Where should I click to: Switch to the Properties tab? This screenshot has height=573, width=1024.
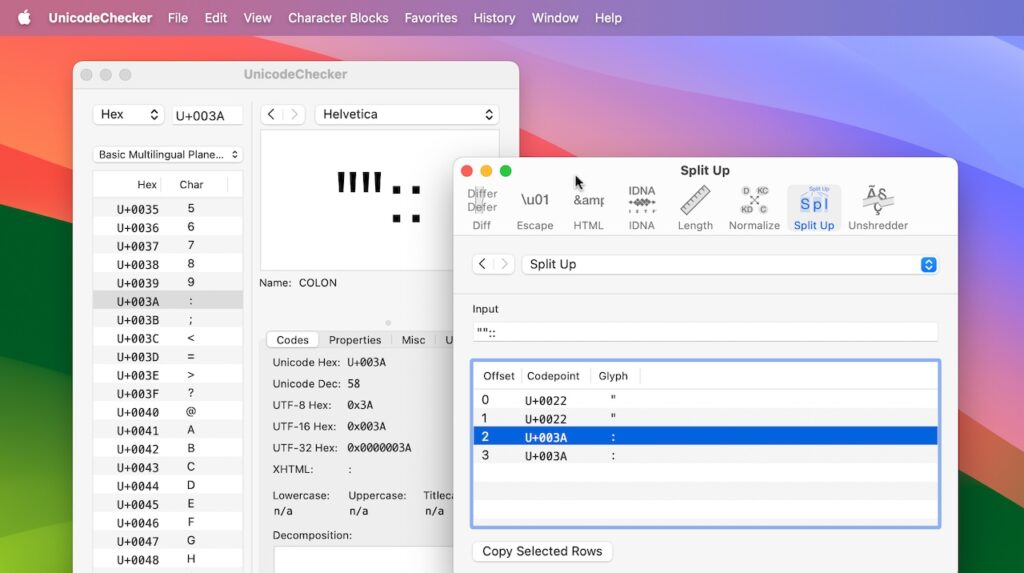click(355, 340)
